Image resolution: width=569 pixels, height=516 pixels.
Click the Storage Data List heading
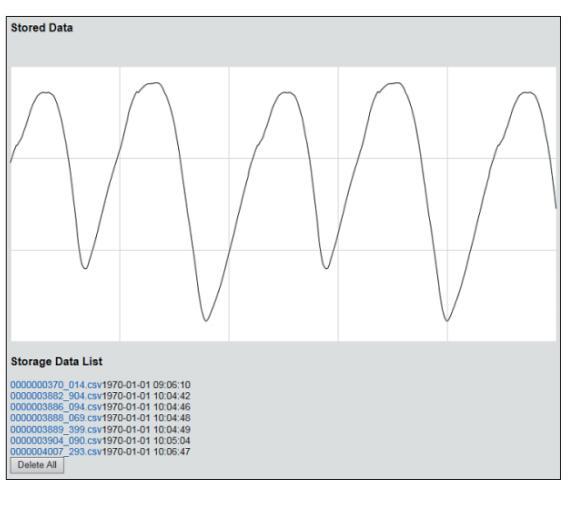(57, 361)
